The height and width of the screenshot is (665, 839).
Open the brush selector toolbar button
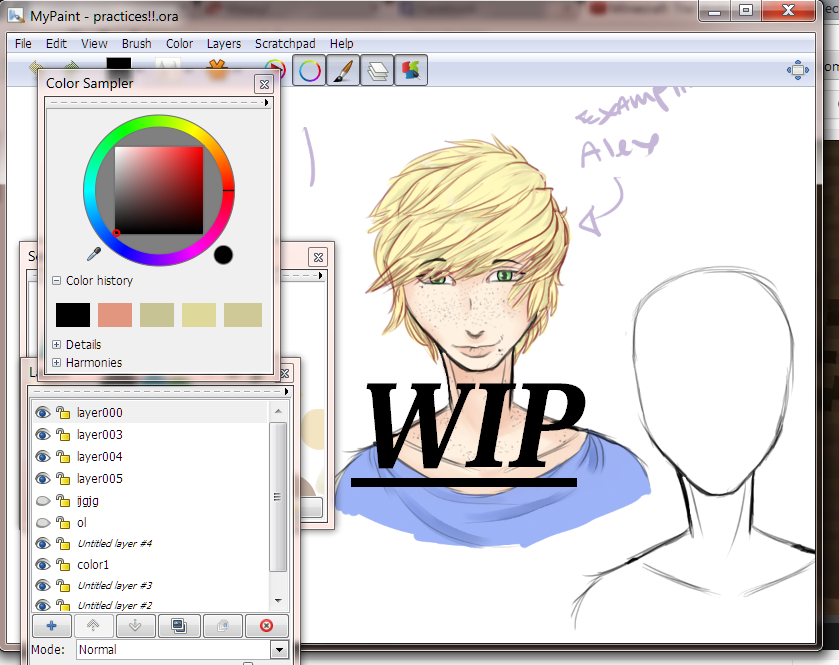tap(343, 71)
